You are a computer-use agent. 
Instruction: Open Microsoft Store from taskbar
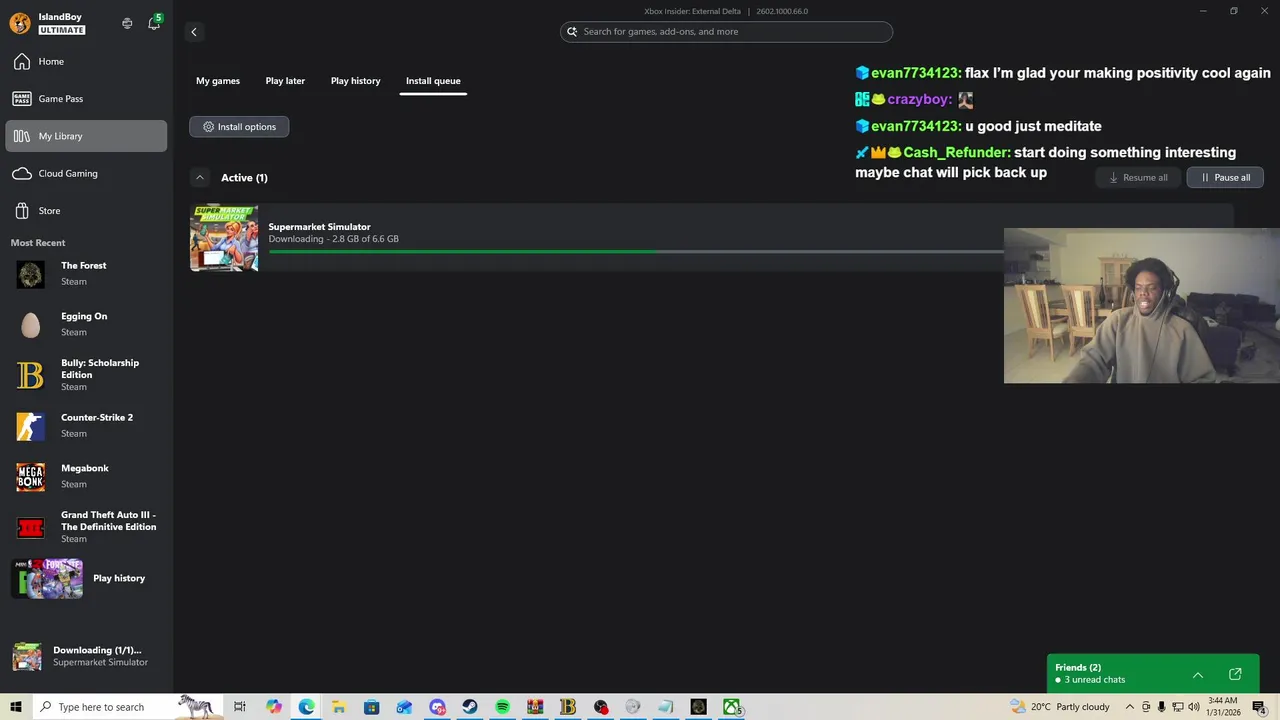pos(371,707)
